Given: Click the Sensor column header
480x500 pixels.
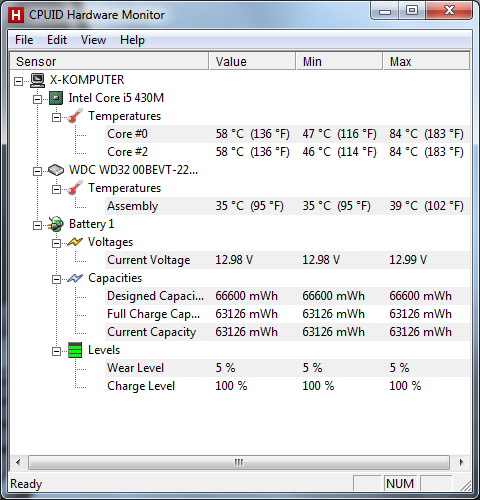Looking at the screenshot, I should (x=109, y=61).
